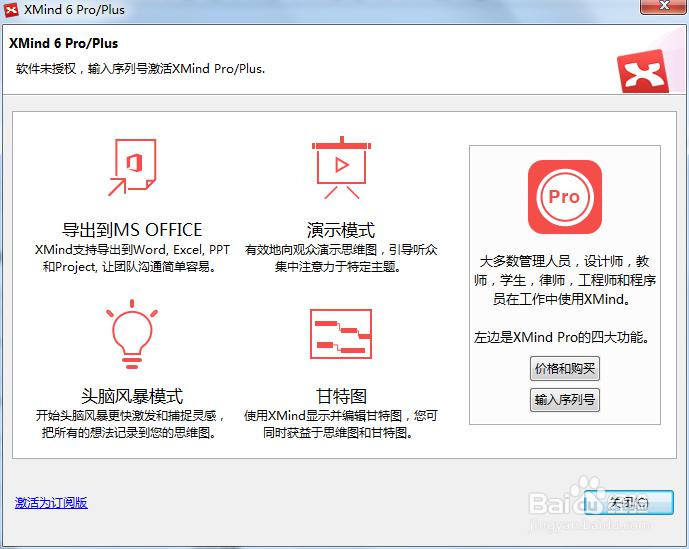The width and height of the screenshot is (689, 549).
Task: Click the 头脑风暴模式 heading
Action: tap(132, 396)
